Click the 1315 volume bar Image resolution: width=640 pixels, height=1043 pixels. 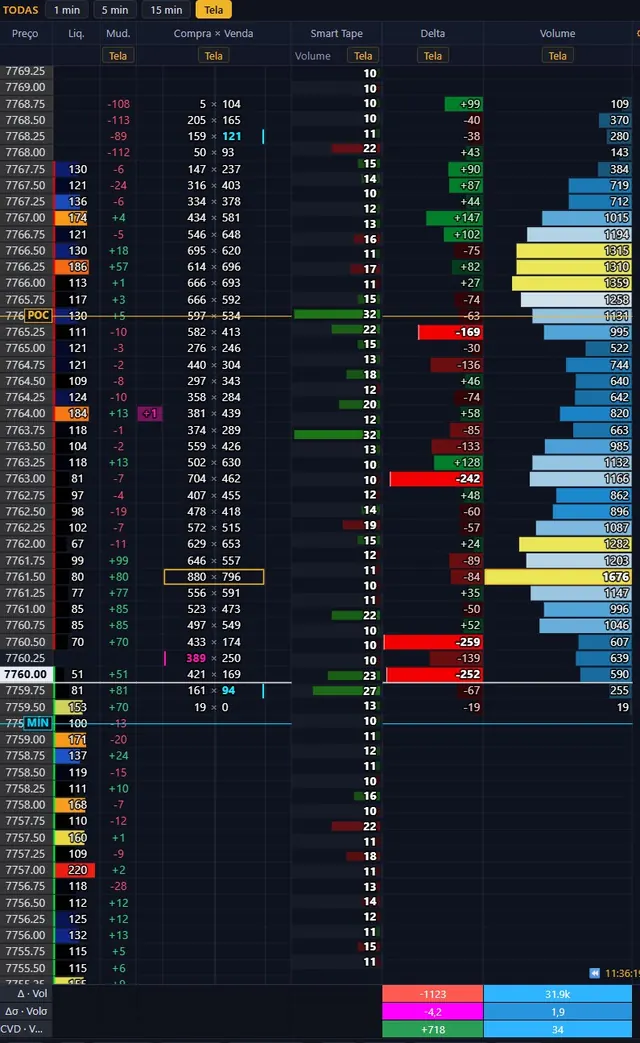tap(573, 251)
